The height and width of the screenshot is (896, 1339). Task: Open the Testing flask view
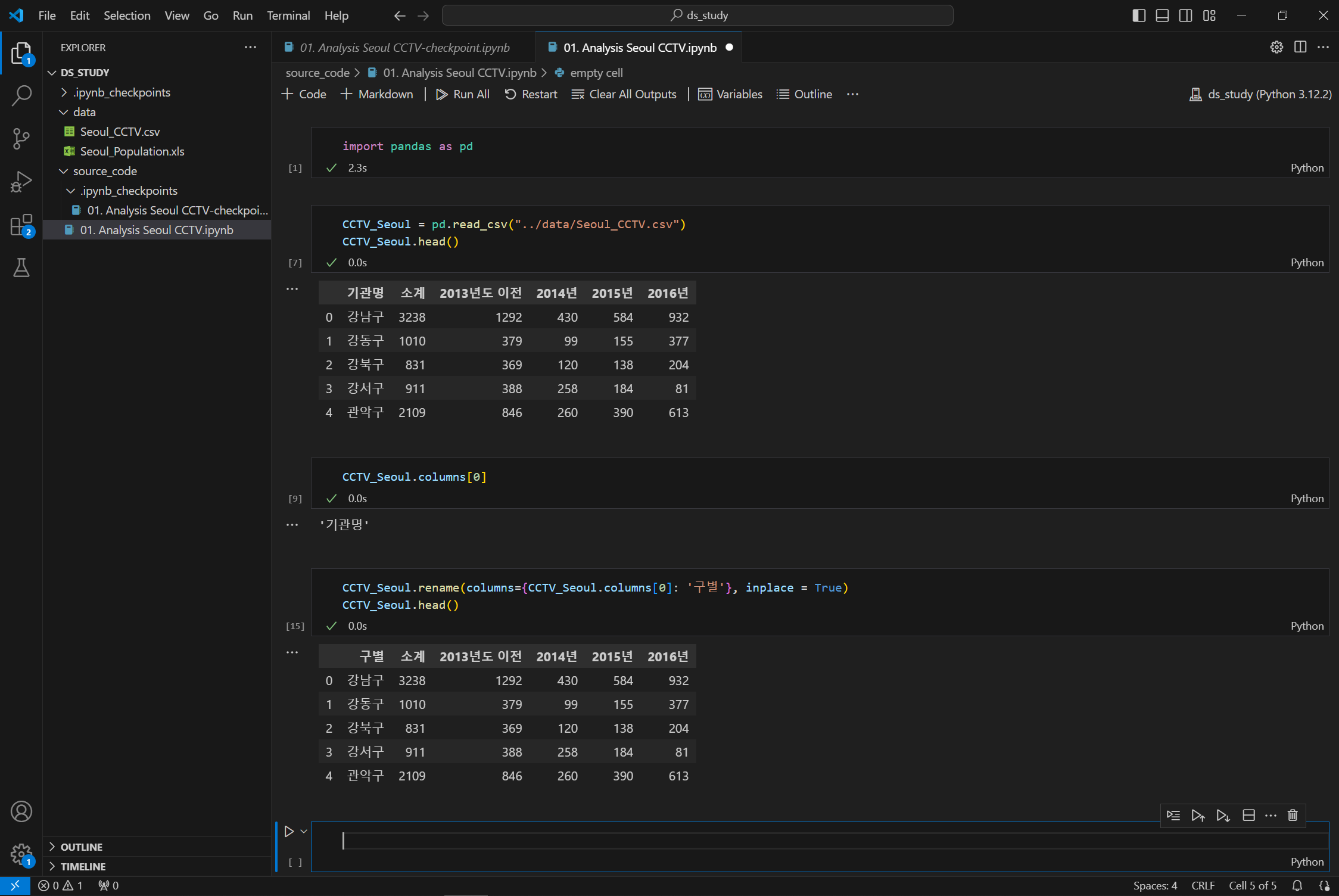click(x=21, y=267)
